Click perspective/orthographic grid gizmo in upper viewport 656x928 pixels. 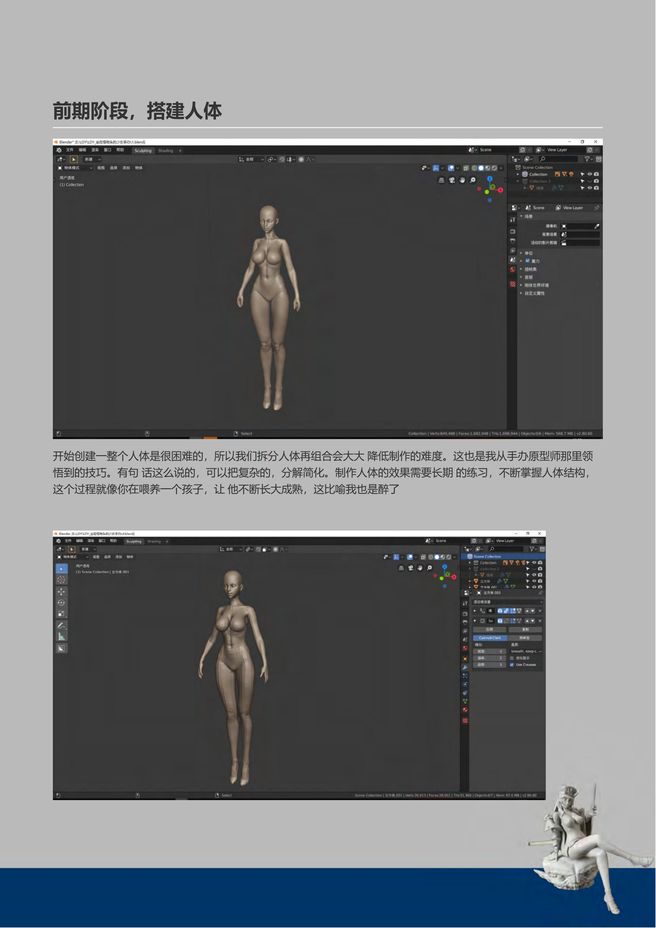441,180
